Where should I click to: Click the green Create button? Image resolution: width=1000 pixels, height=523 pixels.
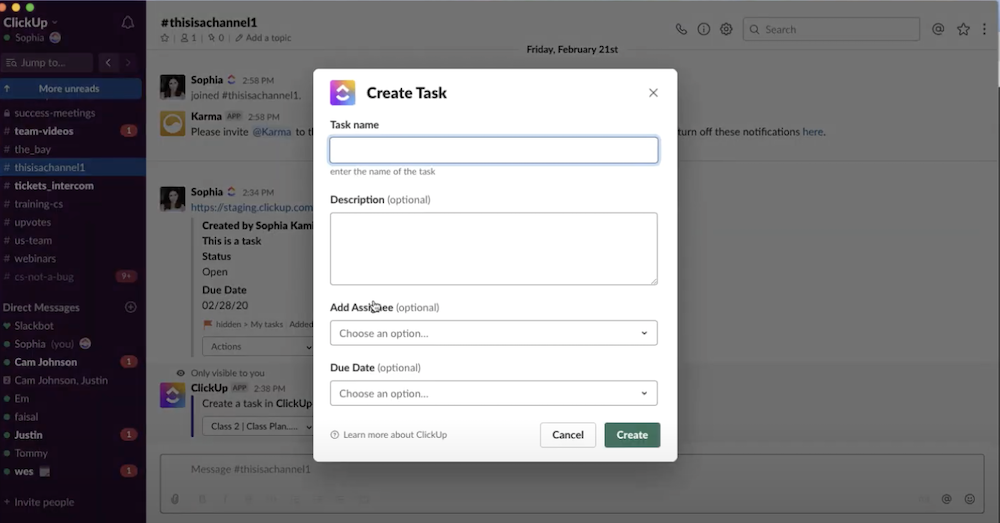(x=632, y=435)
